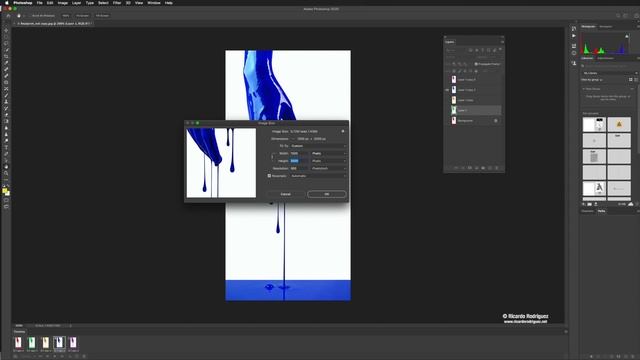Toggle Scroll All Windows checkbox
This screenshot has width=640, height=360.
coord(30,16)
